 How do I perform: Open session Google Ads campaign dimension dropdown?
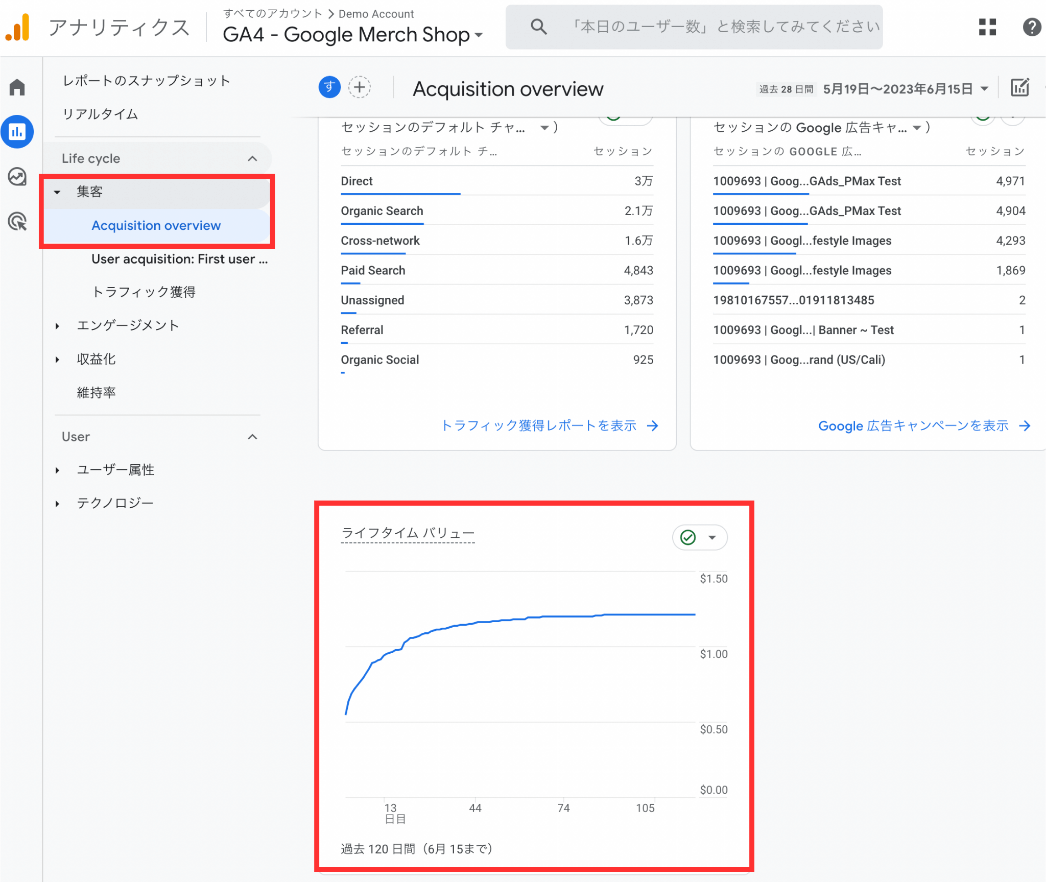click(917, 127)
